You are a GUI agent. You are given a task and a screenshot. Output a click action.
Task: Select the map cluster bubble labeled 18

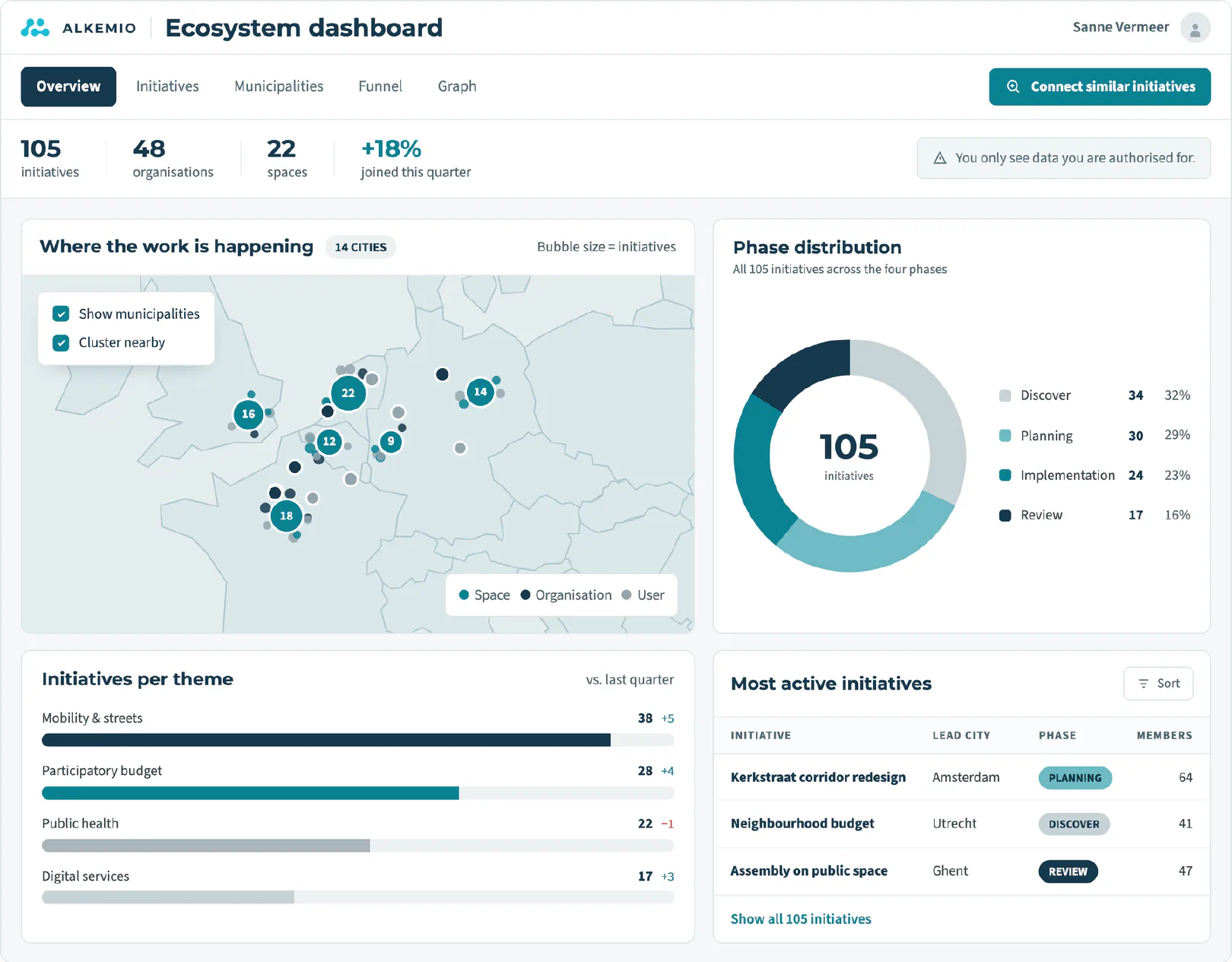(x=287, y=516)
